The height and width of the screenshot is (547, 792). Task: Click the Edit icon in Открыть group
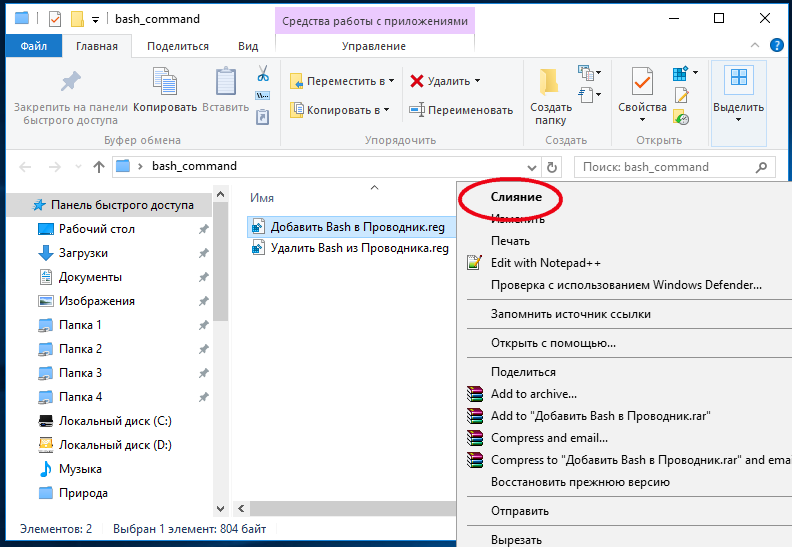pos(681,95)
